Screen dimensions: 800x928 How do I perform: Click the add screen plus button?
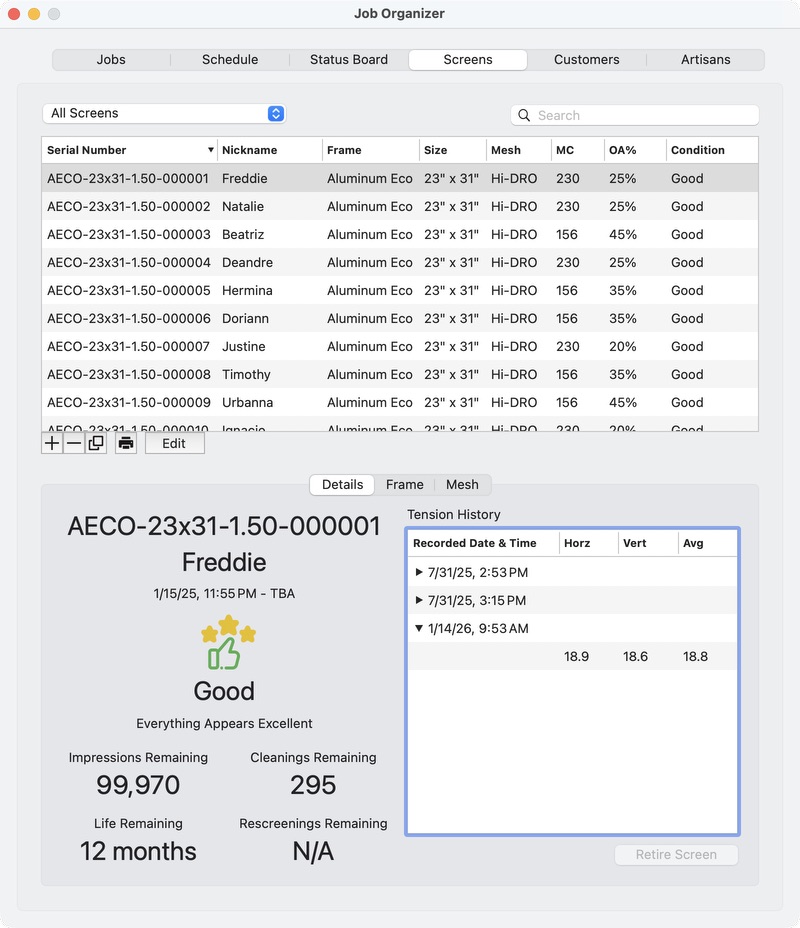52,443
